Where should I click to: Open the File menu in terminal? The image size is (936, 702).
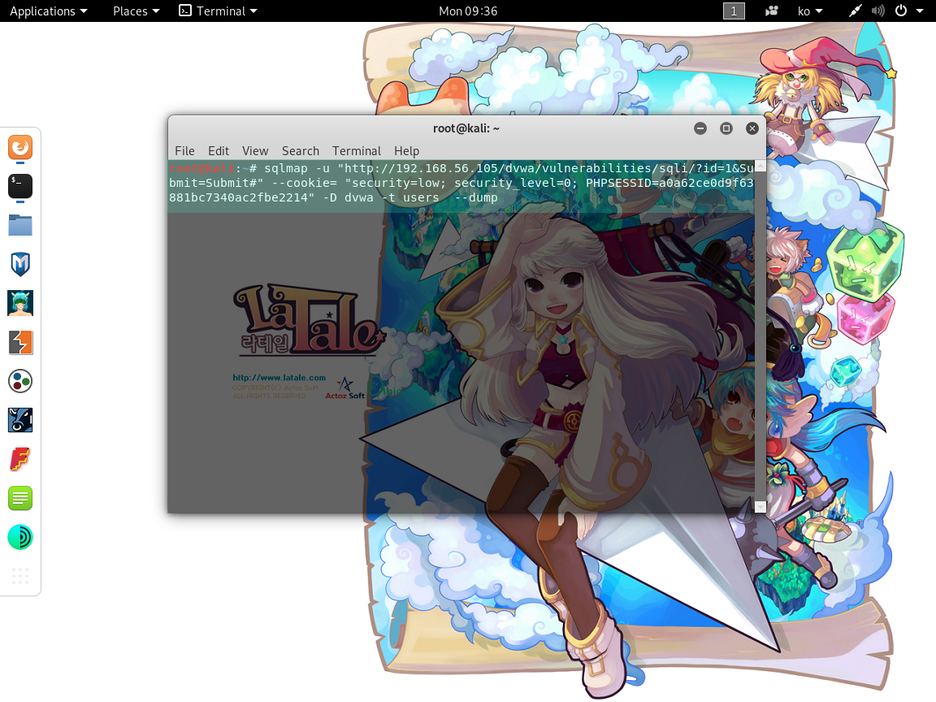click(x=184, y=151)
